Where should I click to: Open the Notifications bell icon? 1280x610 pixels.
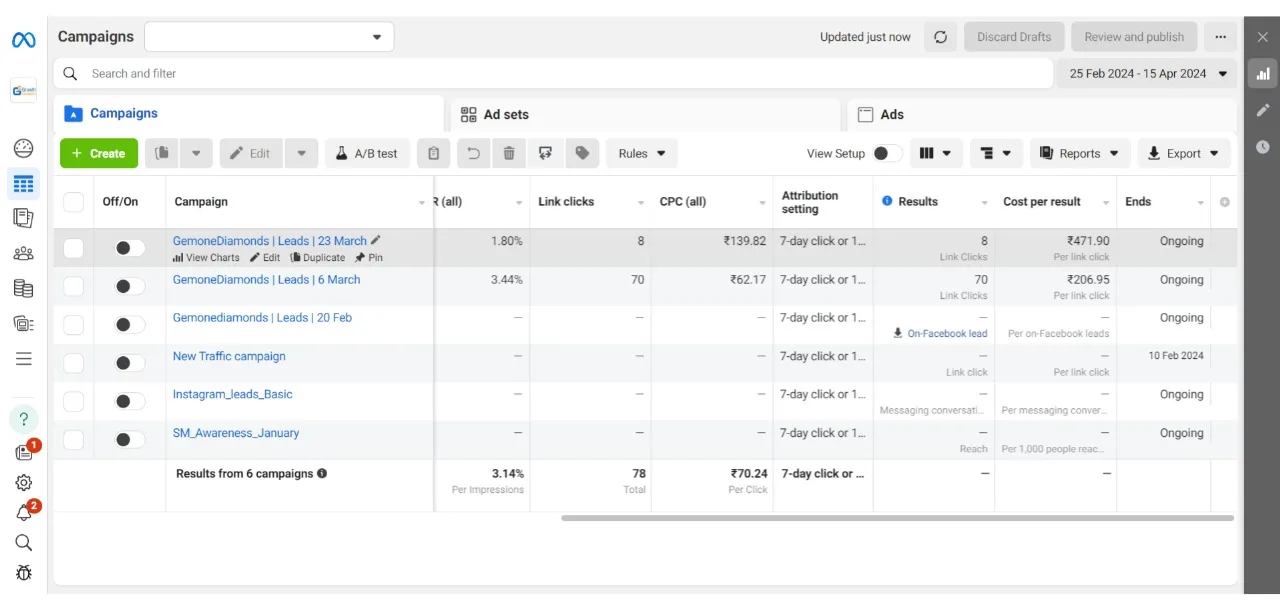[25, 511]
